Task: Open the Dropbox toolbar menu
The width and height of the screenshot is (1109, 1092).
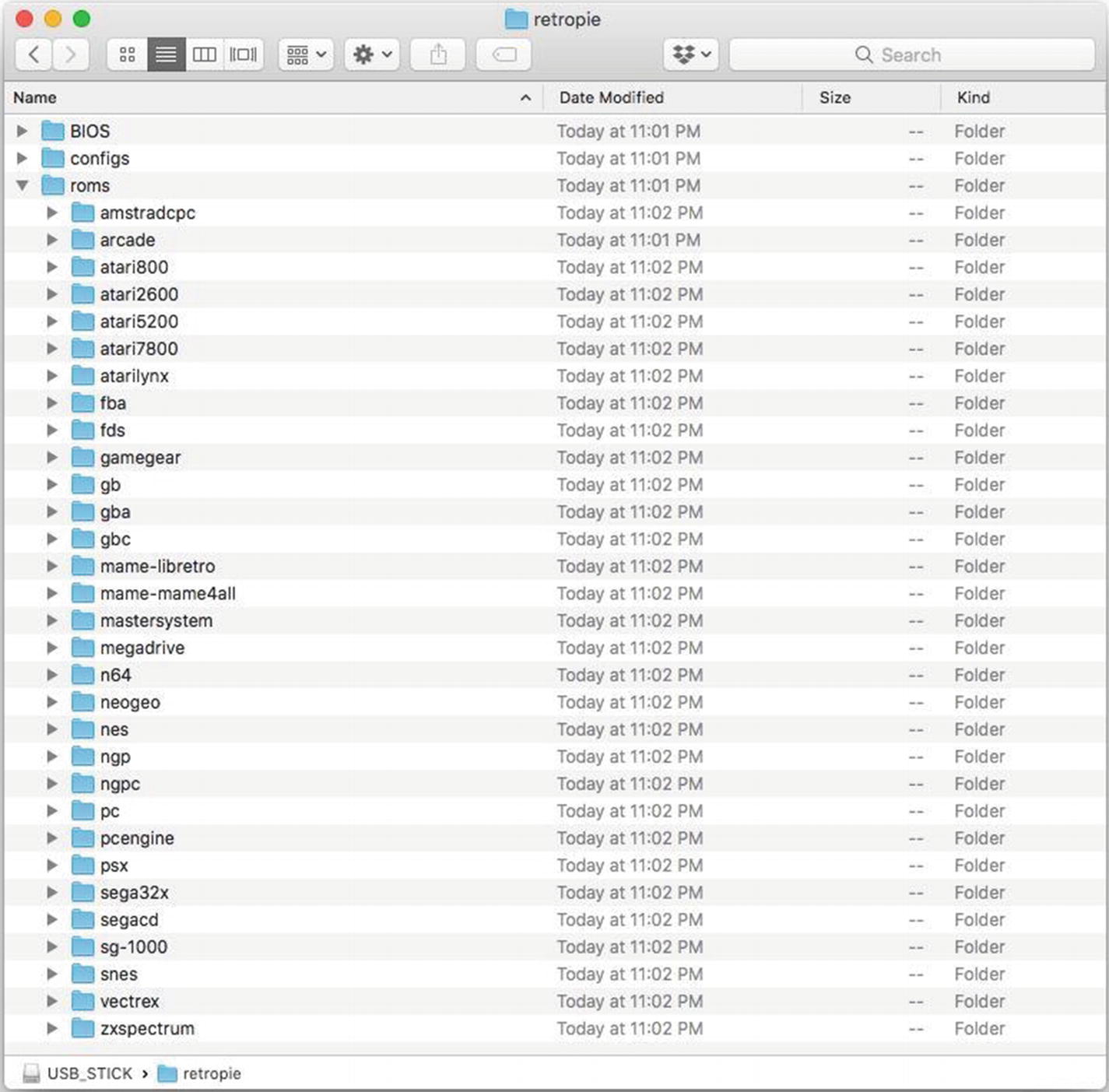Action: [x=691, y=54]
